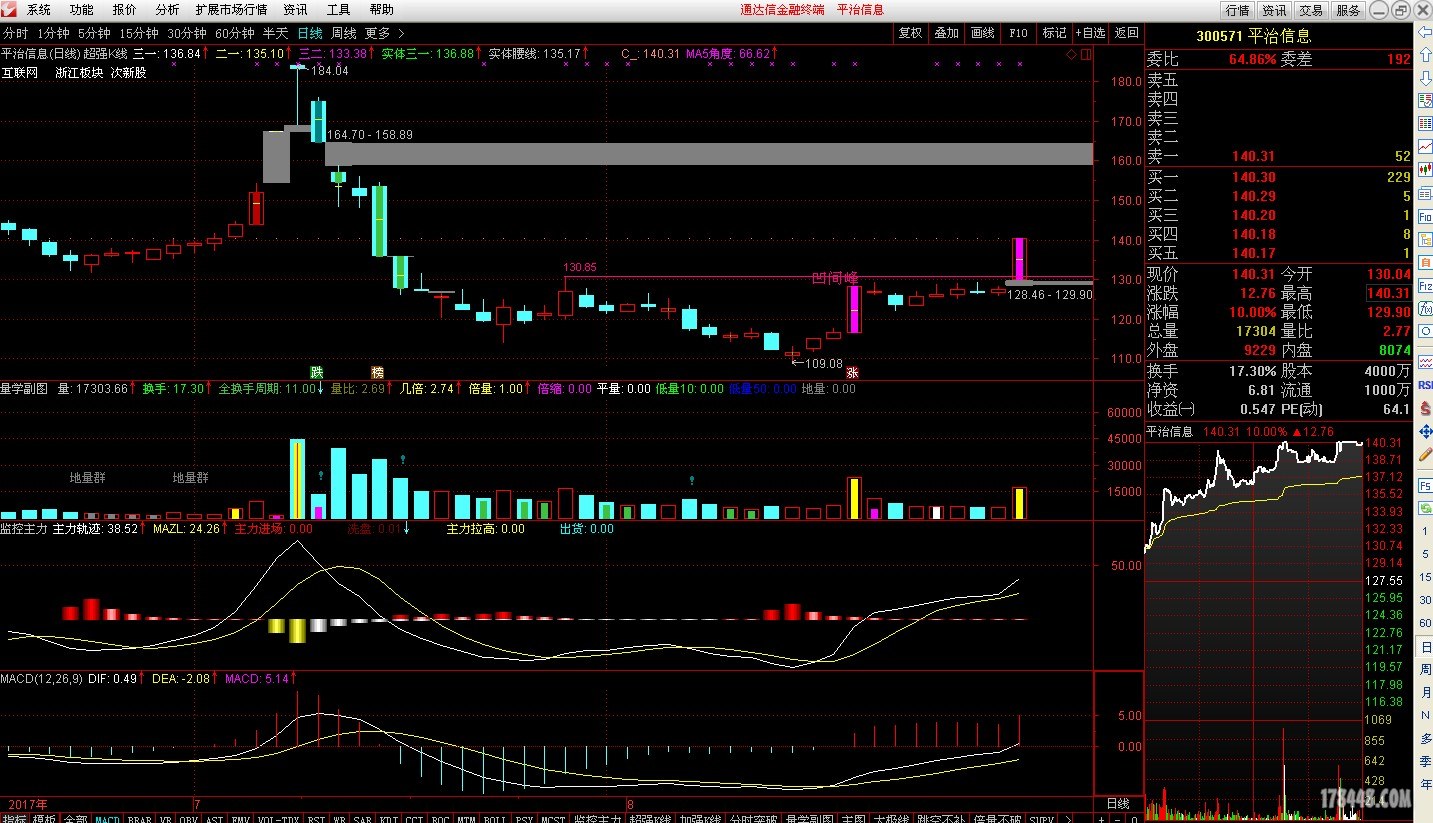The width and height of the screenshot is (1433, 823).
Task: Switch to 15-minute period in sidebar
Action: pos(1424,577)
